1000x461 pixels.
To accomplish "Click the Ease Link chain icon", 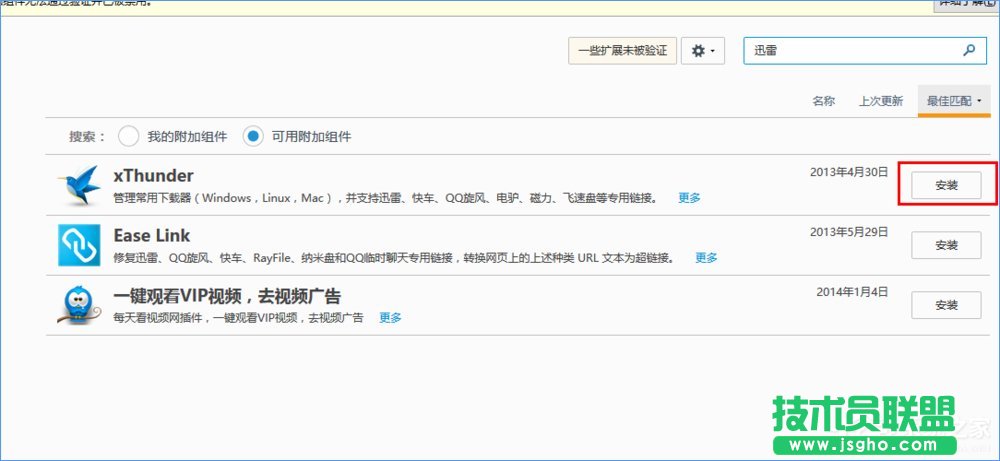I will coord(79,245).
